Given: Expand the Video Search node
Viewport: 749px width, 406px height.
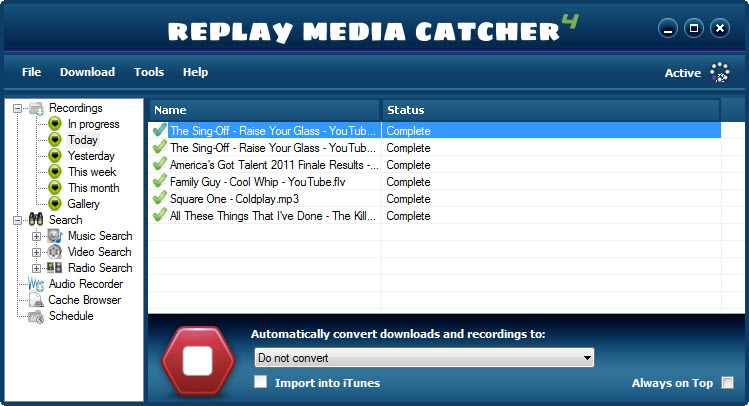Looking at the screenshot, I should [x=36, y=252].
